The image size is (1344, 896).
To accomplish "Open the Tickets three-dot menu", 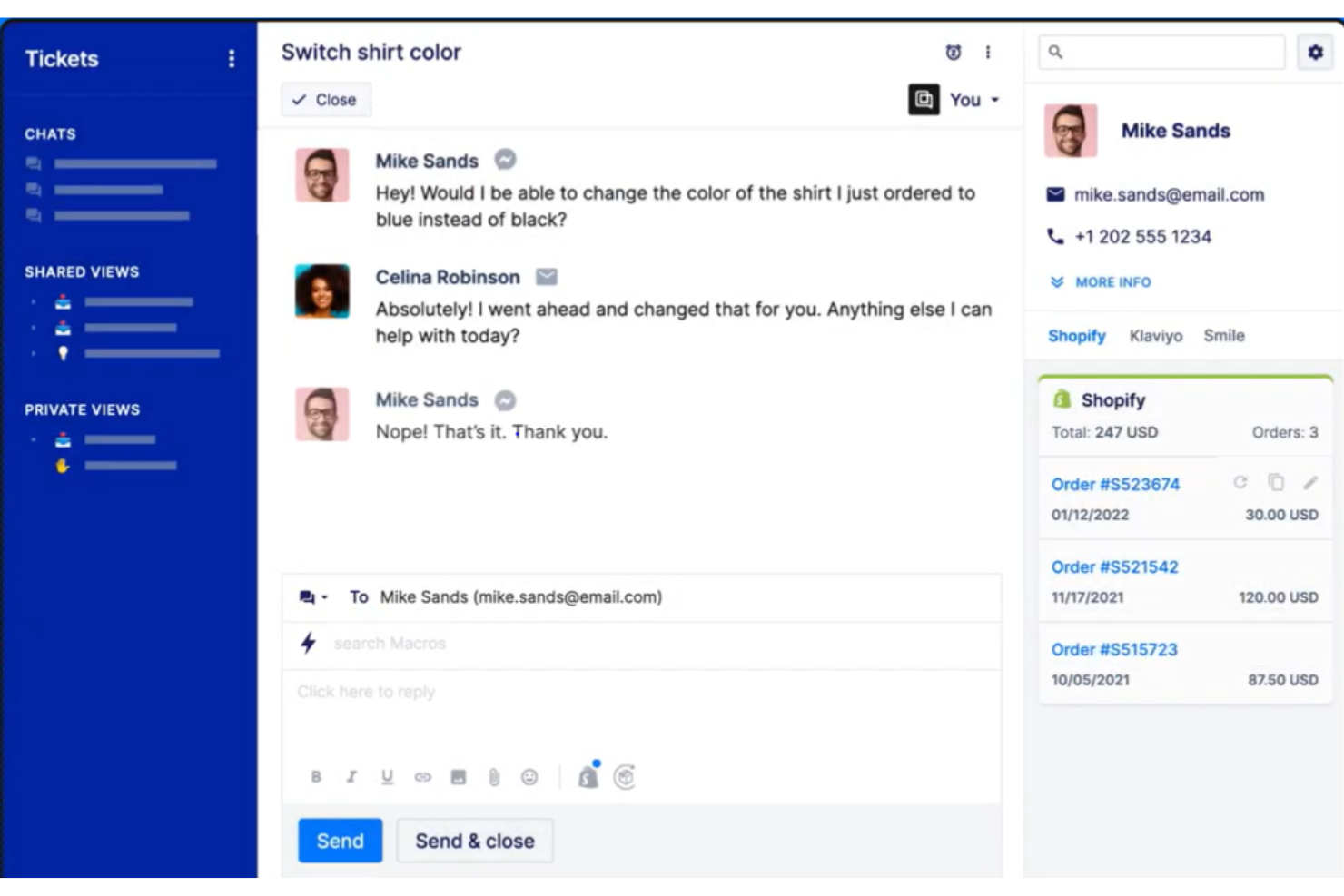I will pyautogui.click(x=232, y=59).
